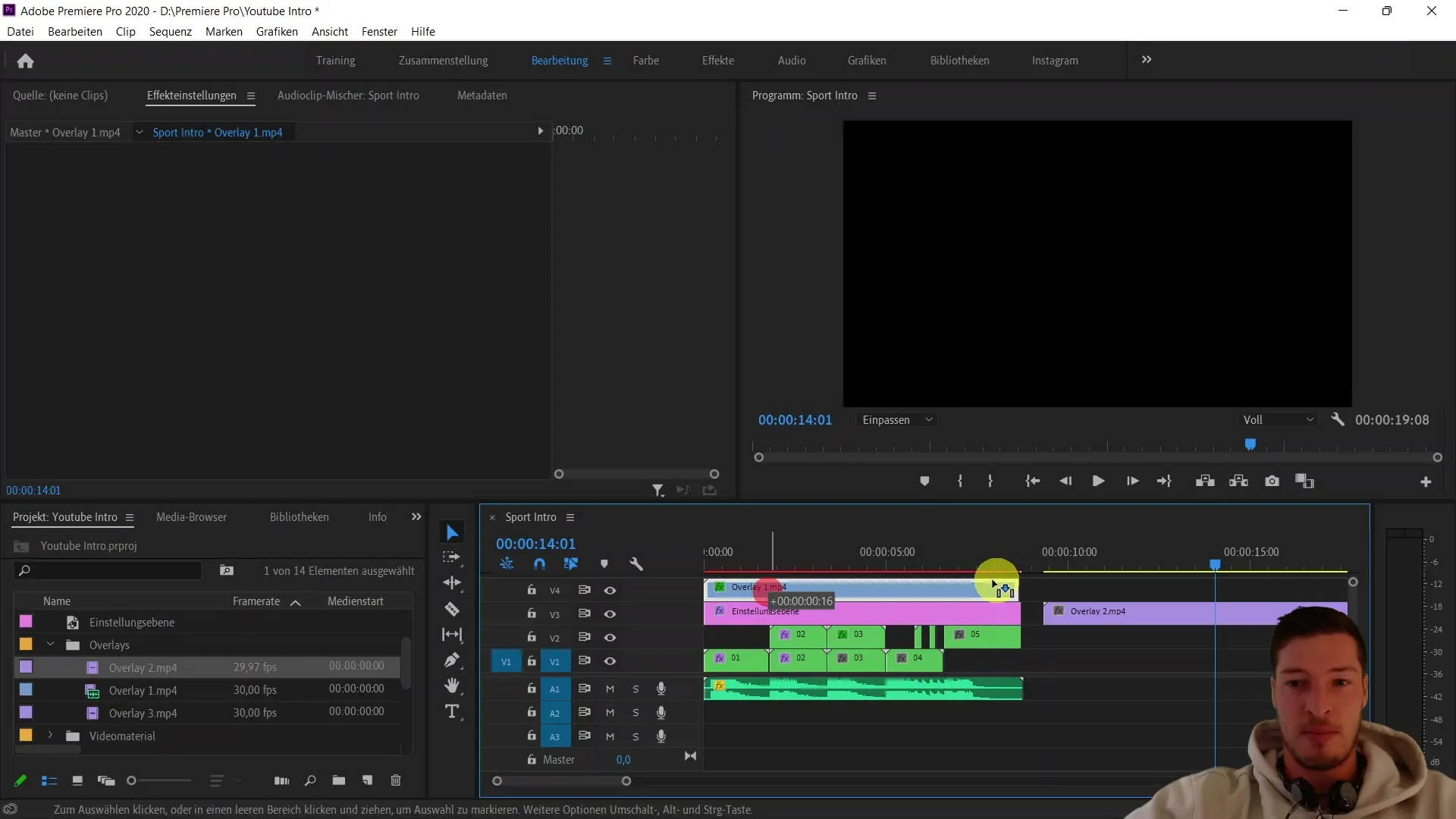1456x819 pixels.
Task: Click the Lift button
Action: tap(1205, 482)
